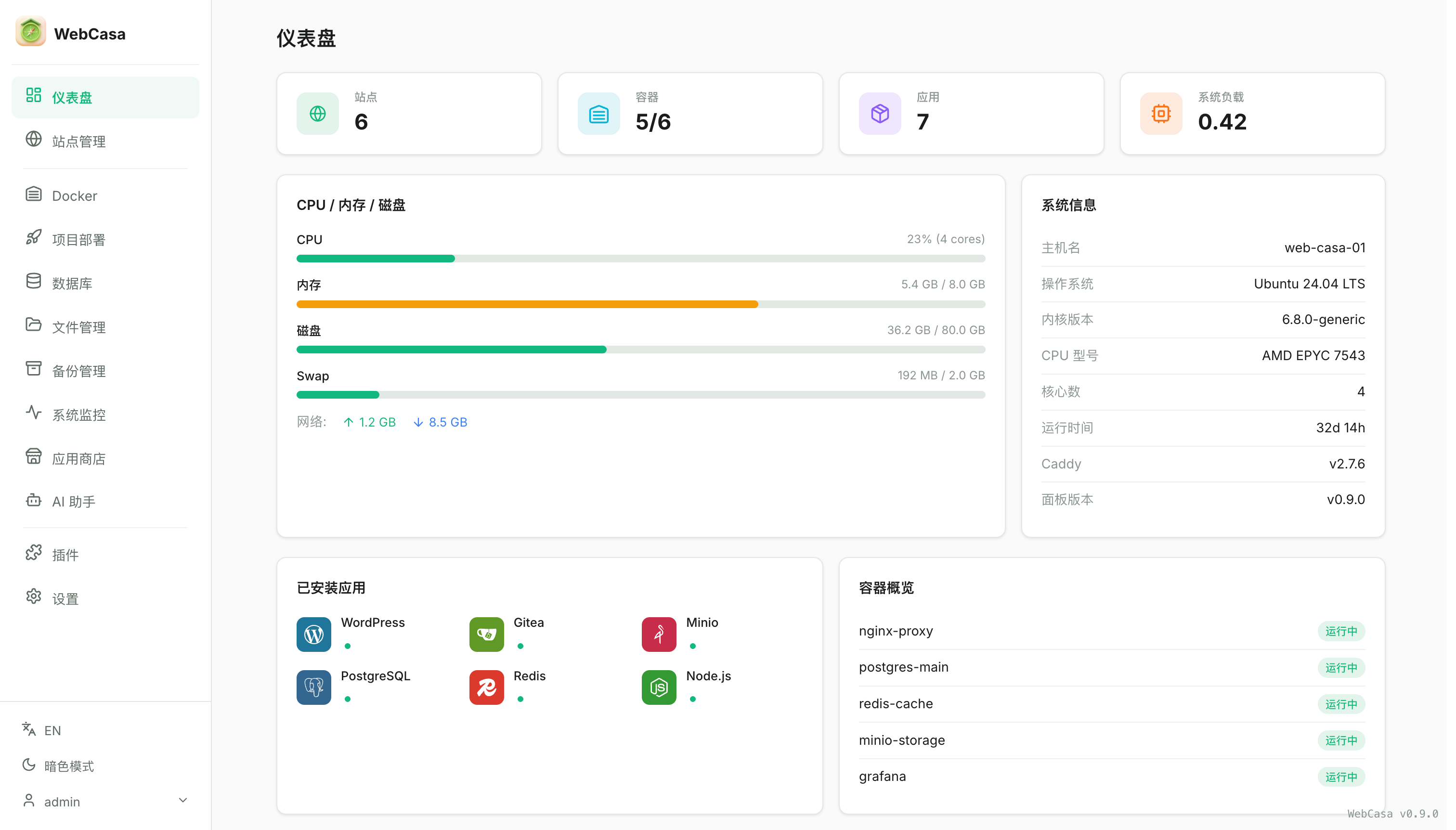The height and width of the screenshot is (830, 1456).
Task: Click the CPU usage progress bar
Action: click(x=640, y=258)
